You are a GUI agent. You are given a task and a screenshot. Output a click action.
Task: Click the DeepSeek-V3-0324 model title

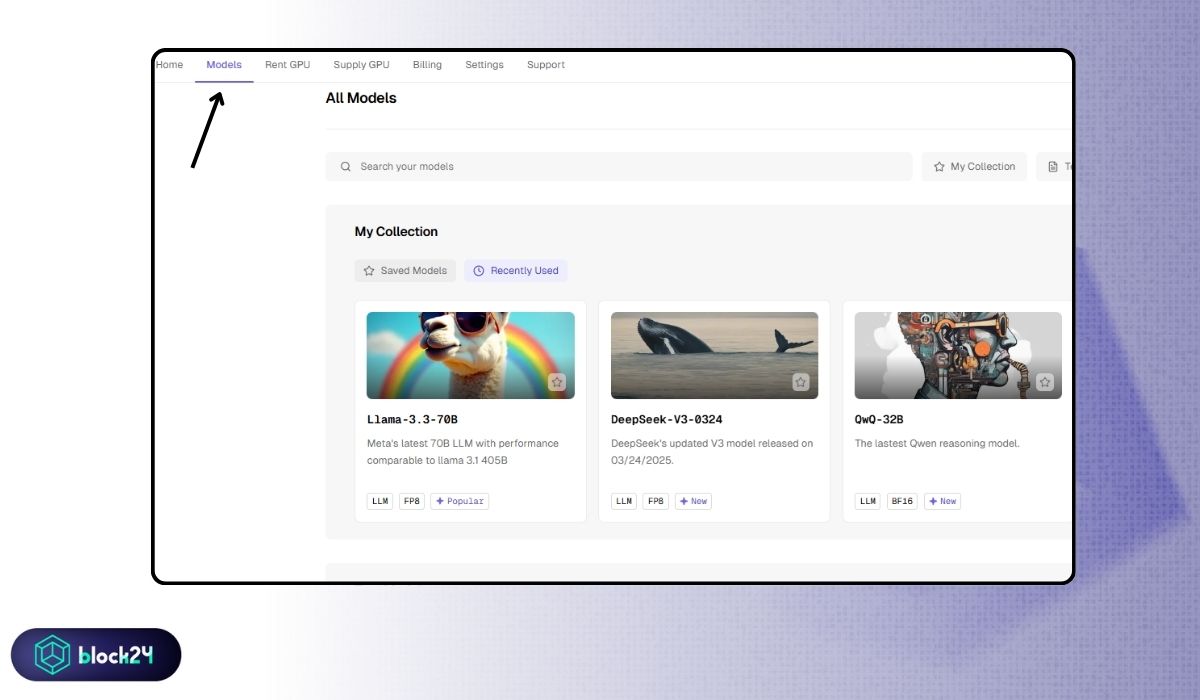point(667,419)
